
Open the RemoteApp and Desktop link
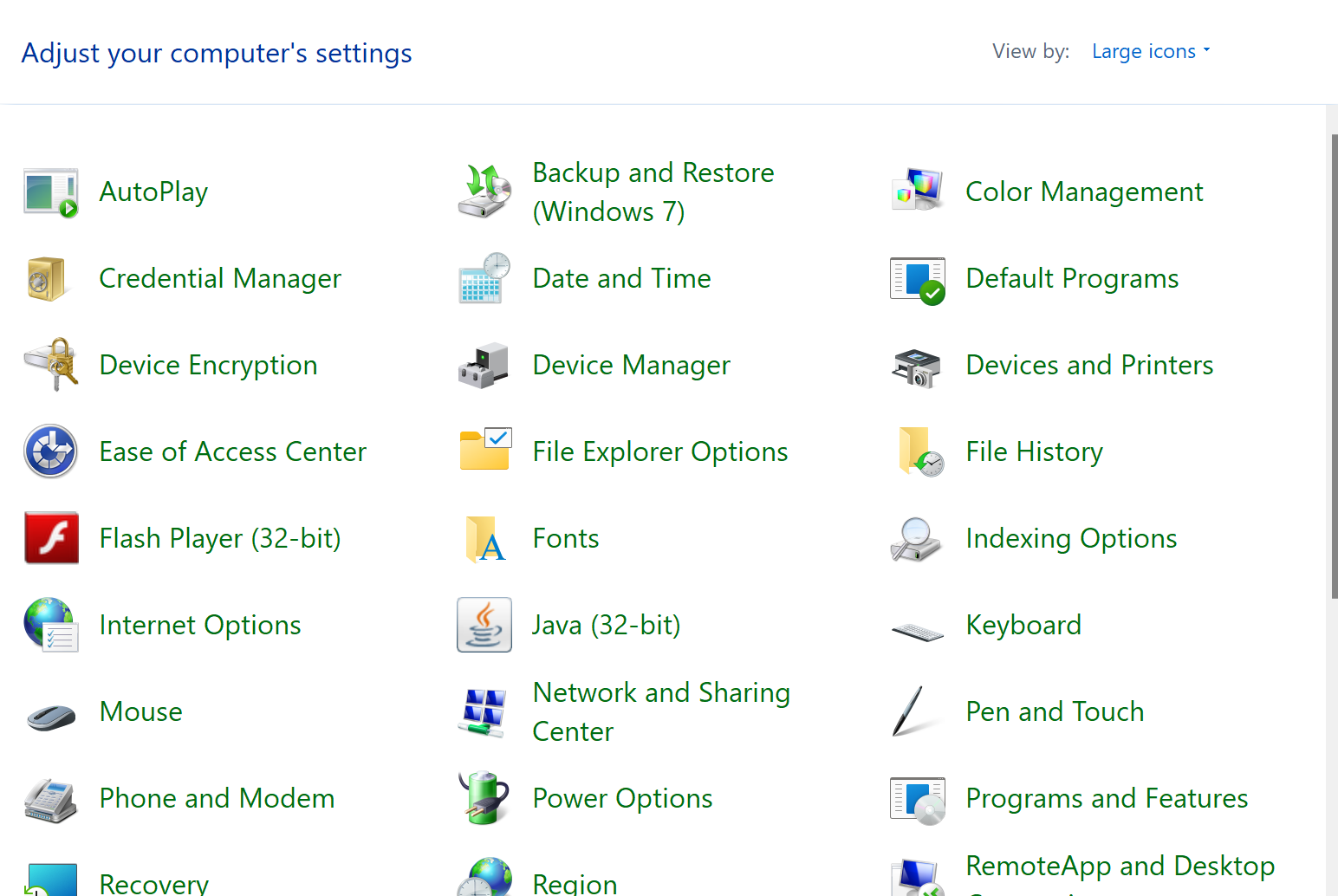[x=1120, y=873]
